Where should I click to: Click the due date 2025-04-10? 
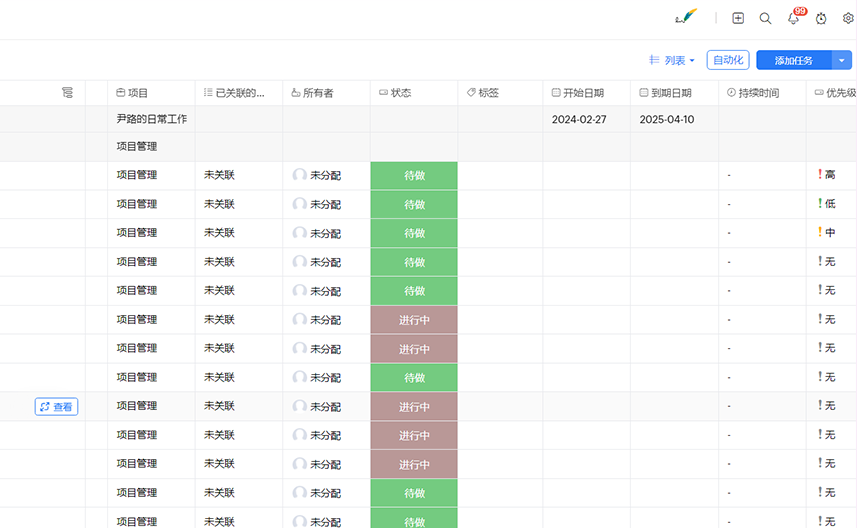tap(667, 119)
